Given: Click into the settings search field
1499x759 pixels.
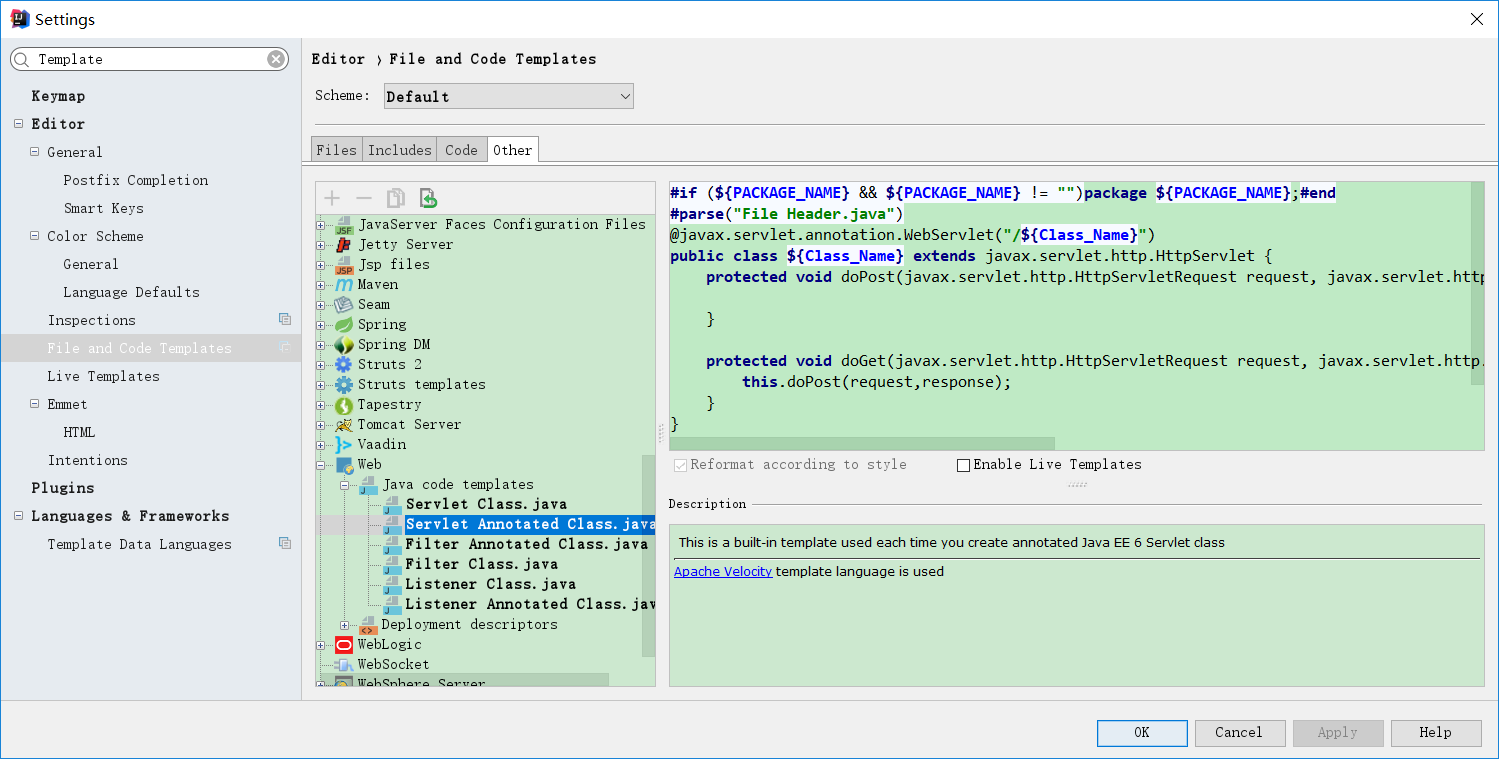Looking at the screenshot, I should [150, 59].
